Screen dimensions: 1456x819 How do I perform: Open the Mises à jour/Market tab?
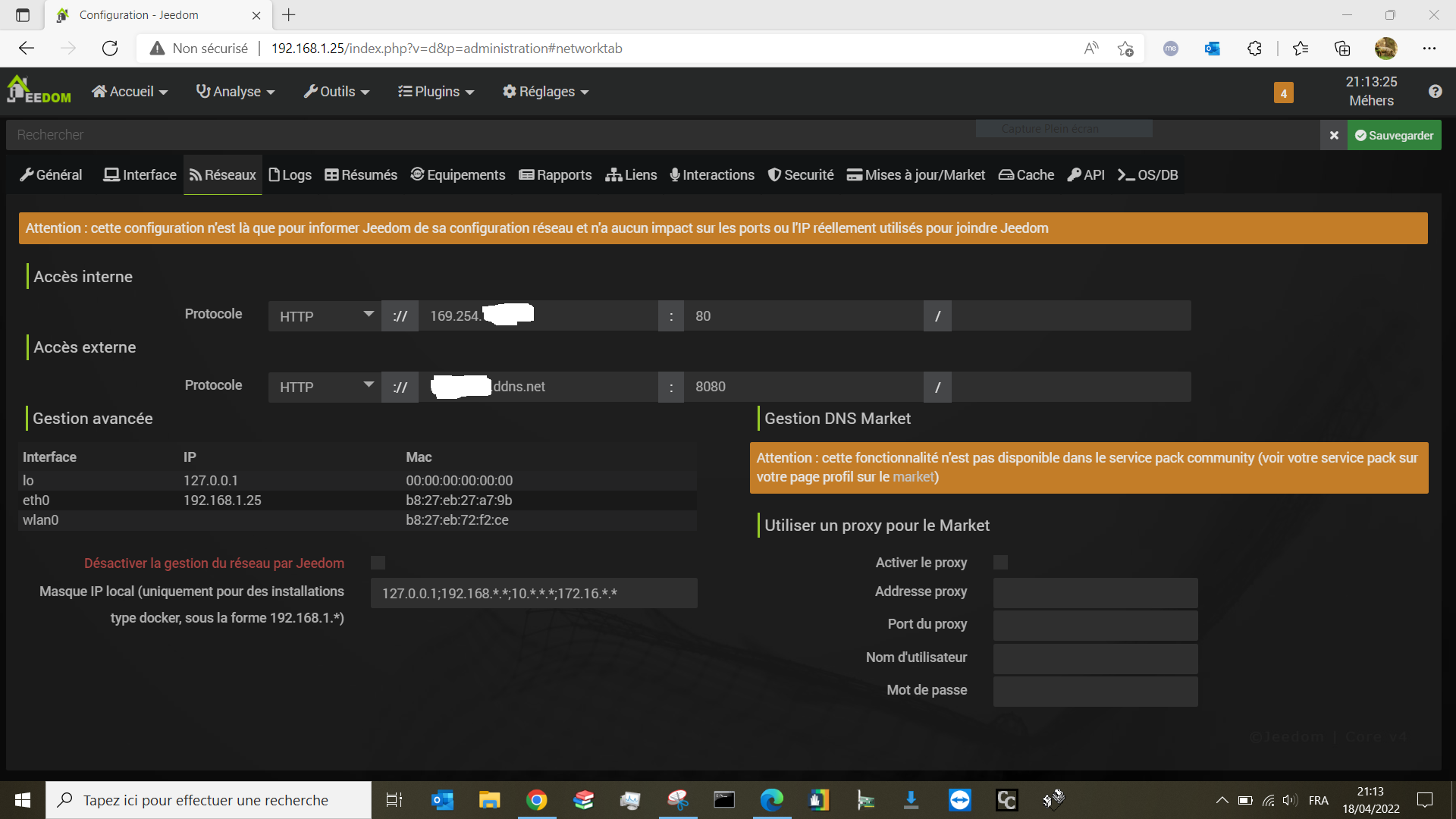[x=916, y=175]
